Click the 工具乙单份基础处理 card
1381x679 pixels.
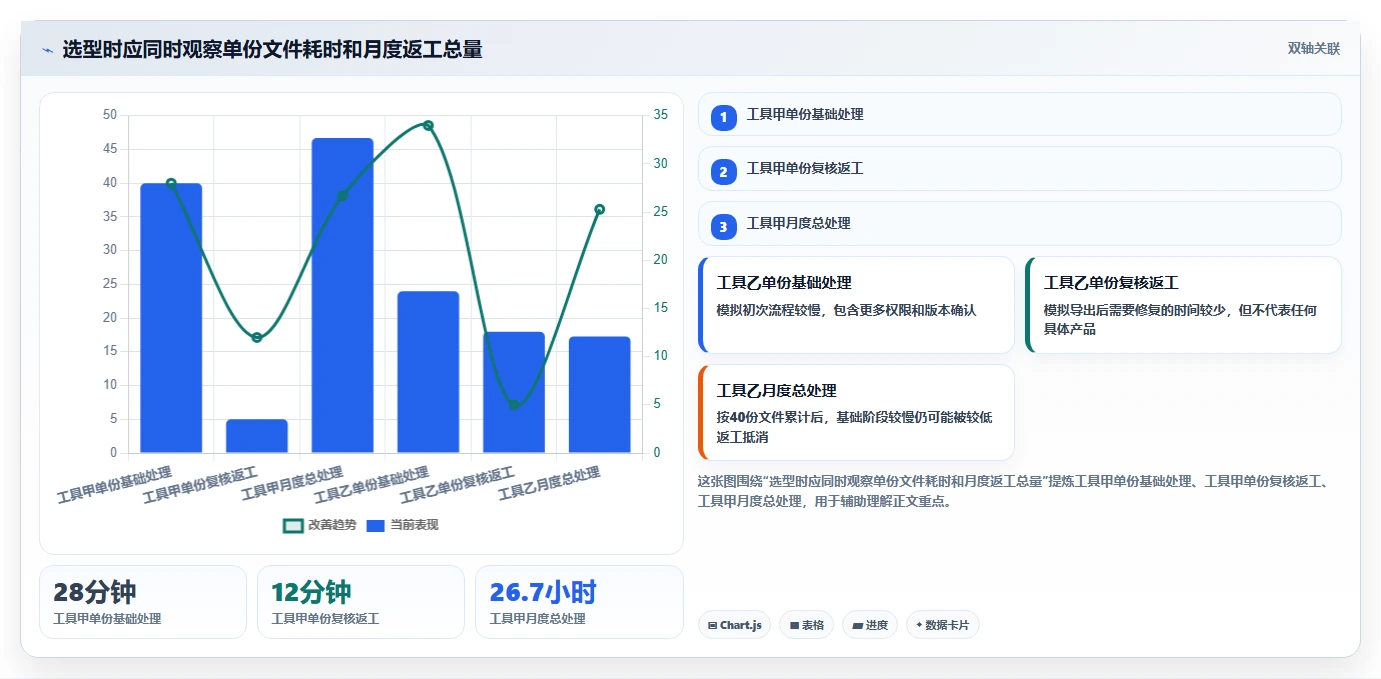tap(856, 305)
